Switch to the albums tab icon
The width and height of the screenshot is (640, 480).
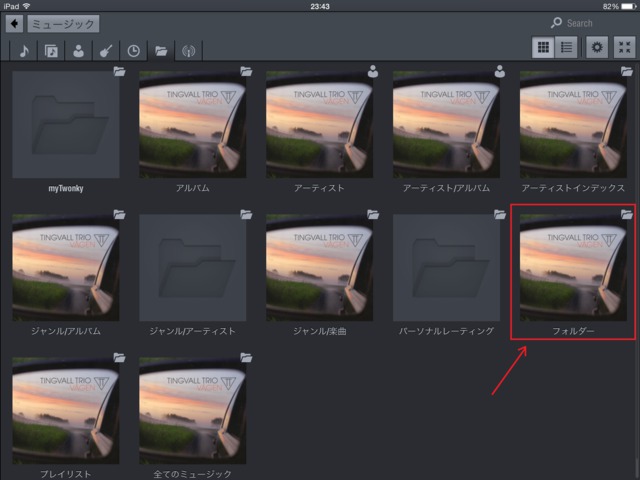(x=51, y=51)
